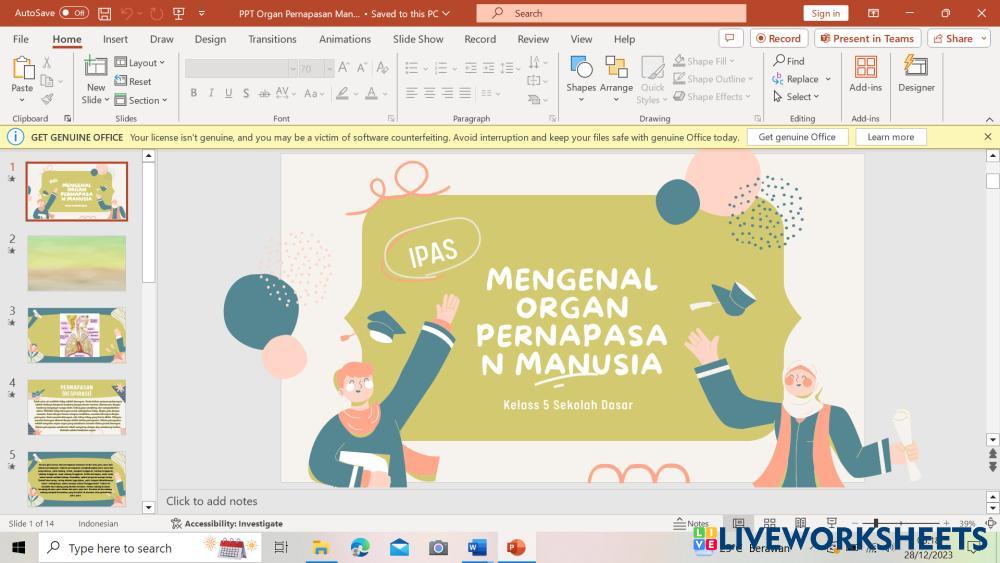The height and width of the screenshot is (563, 1000).
Task: Click the Format Painter icon
Action: [x=47, y=99]
